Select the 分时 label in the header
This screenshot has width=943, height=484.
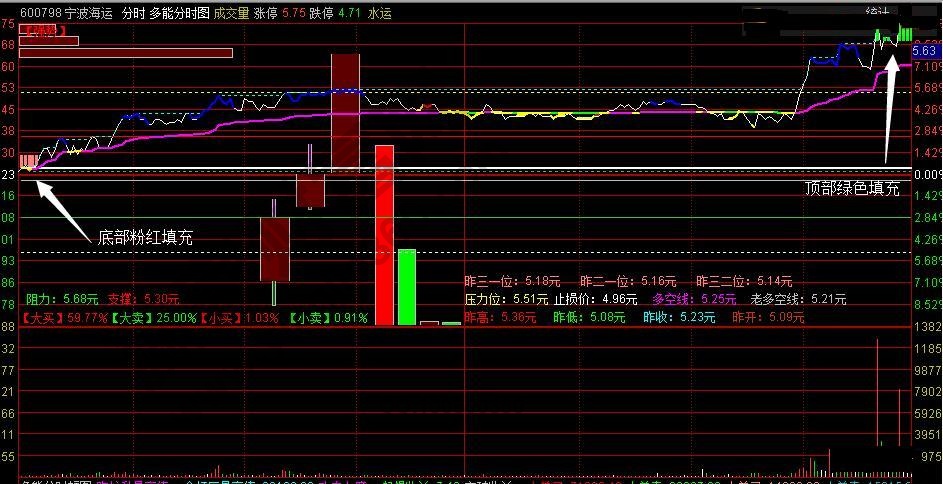coord(132,14)
